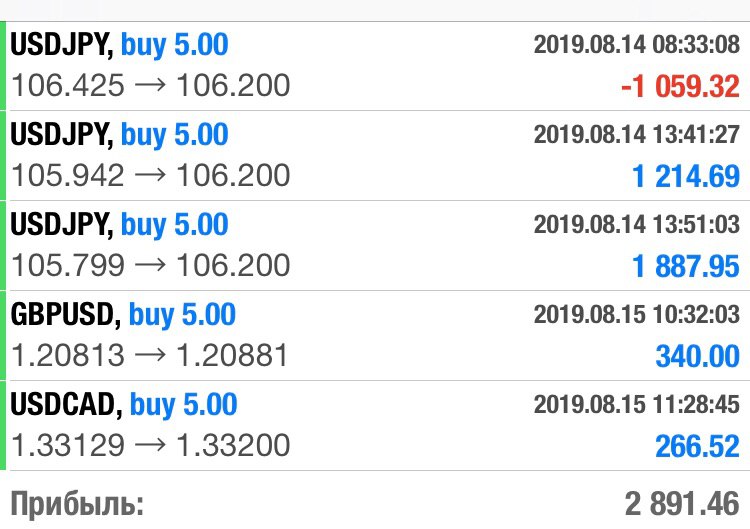Screen dimensions: 750x529
Task: Click price range 105.942 → 106.200
Action: tap(151, 175)
